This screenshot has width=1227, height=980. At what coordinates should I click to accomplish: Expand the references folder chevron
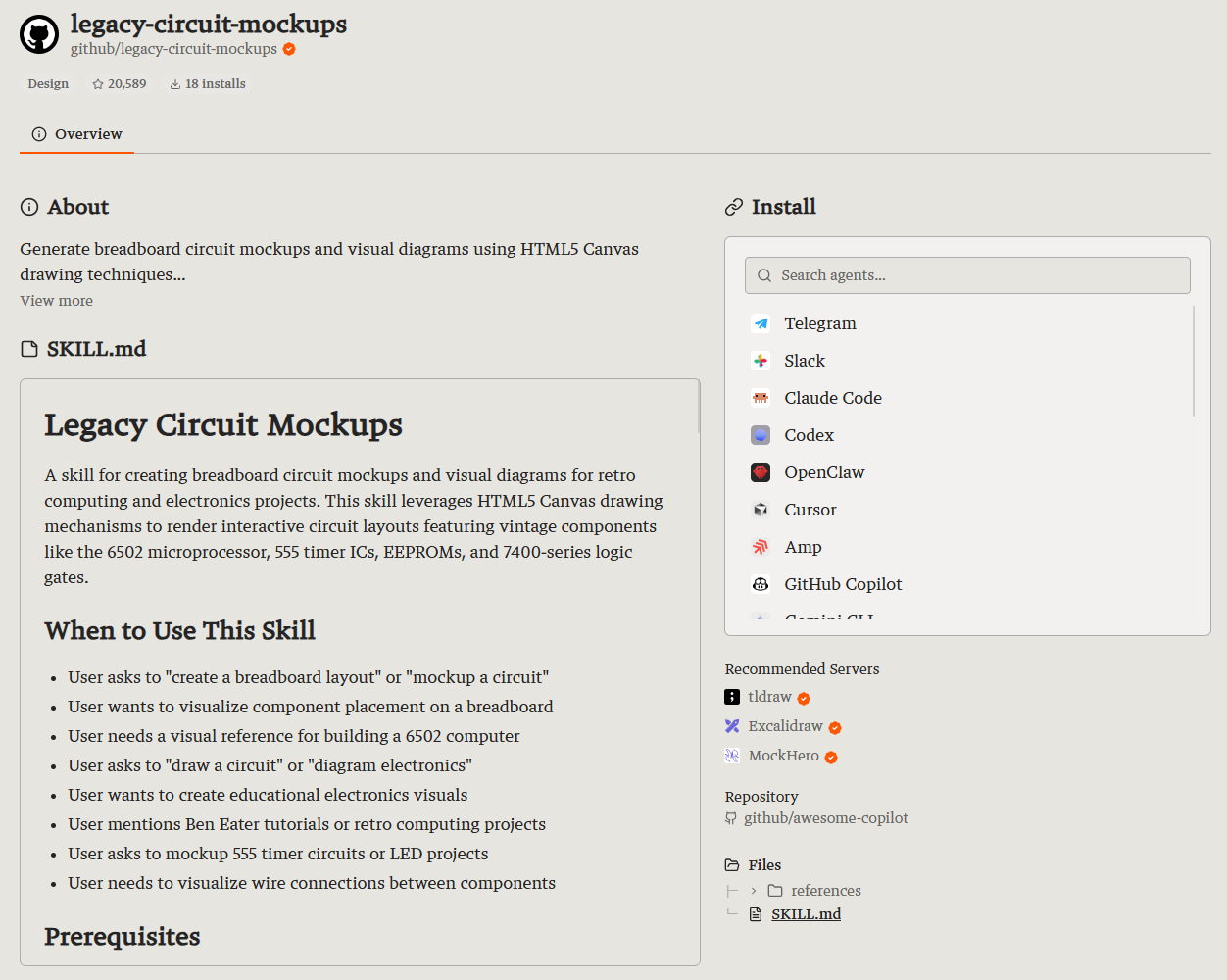pyautogui.click(x=753, y=891)
